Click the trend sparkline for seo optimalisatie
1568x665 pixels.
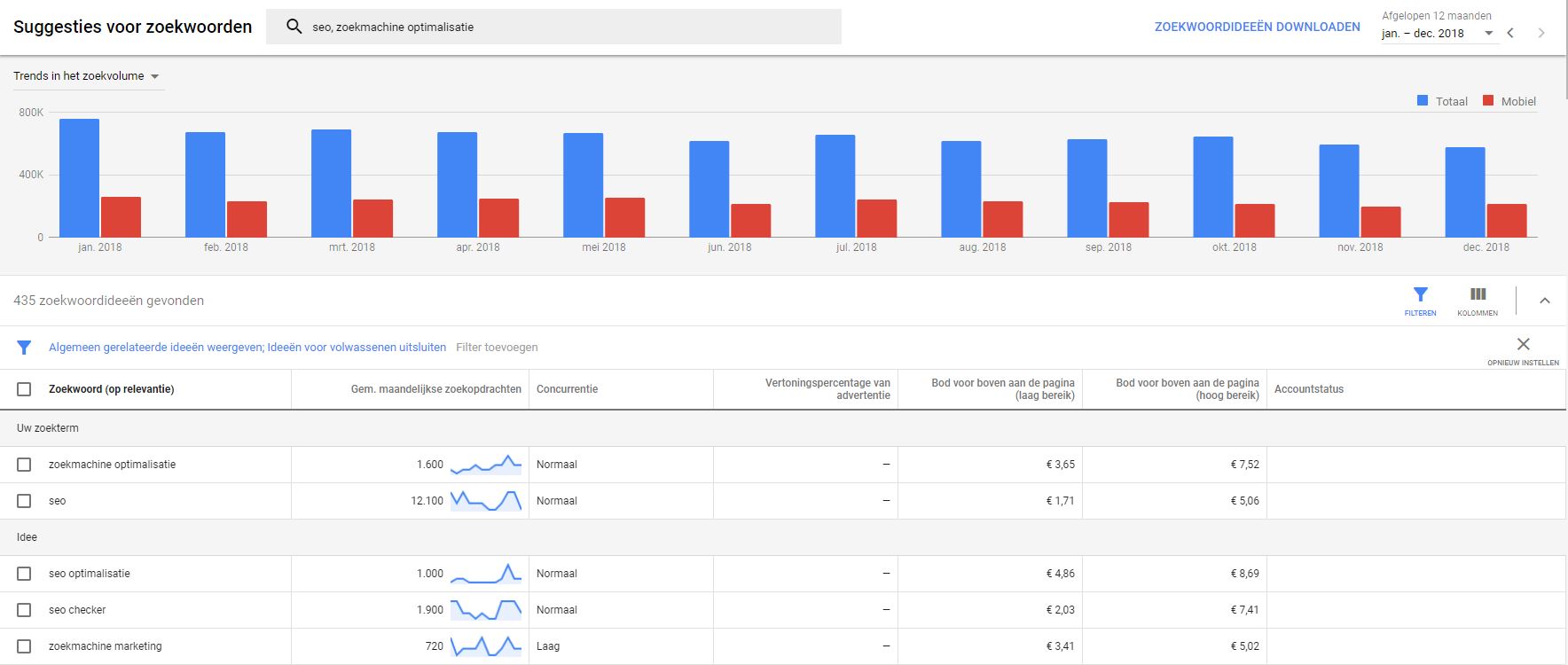(486, 574)
